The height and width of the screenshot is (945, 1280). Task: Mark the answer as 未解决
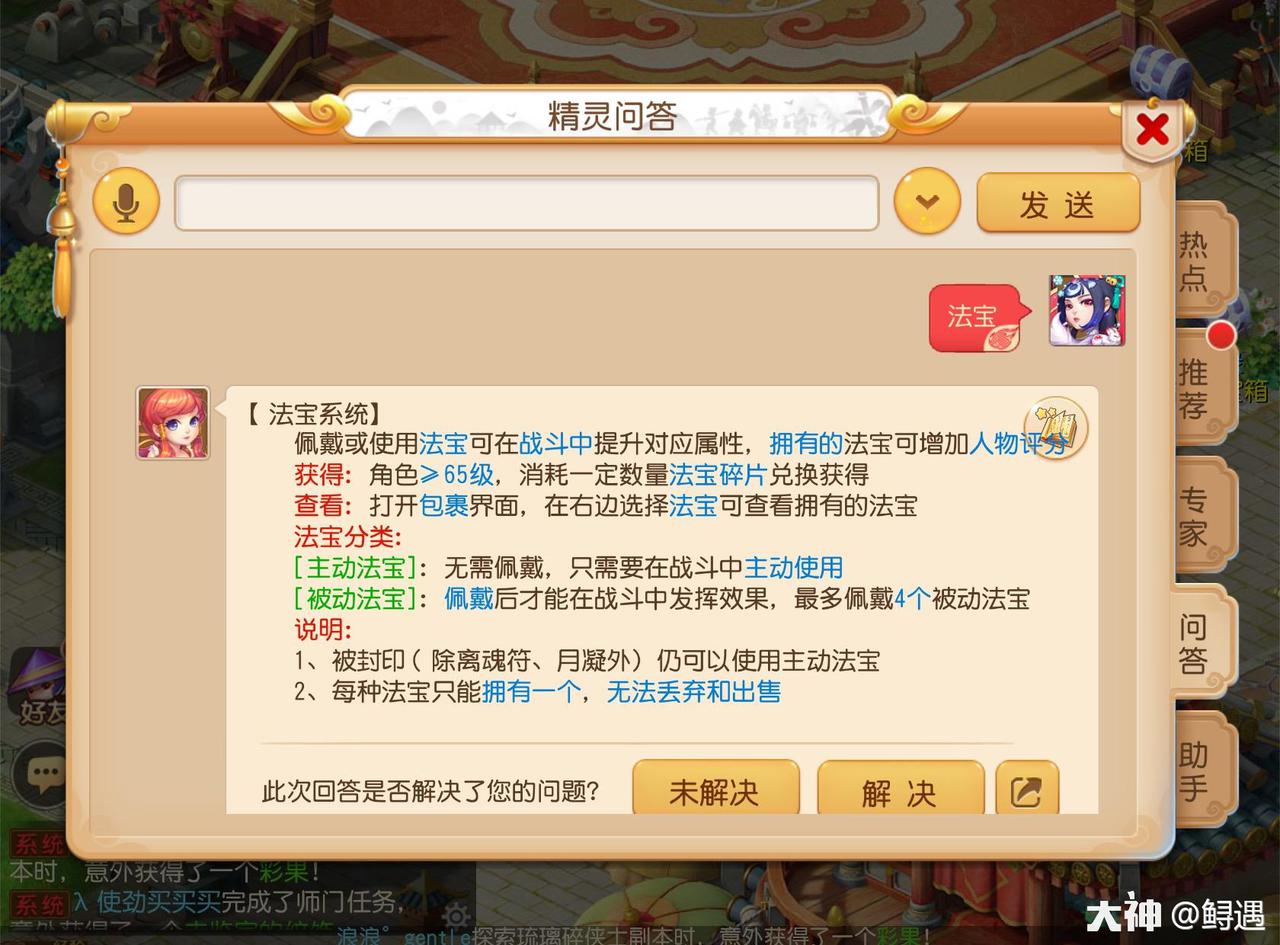[x=716, y=791]
